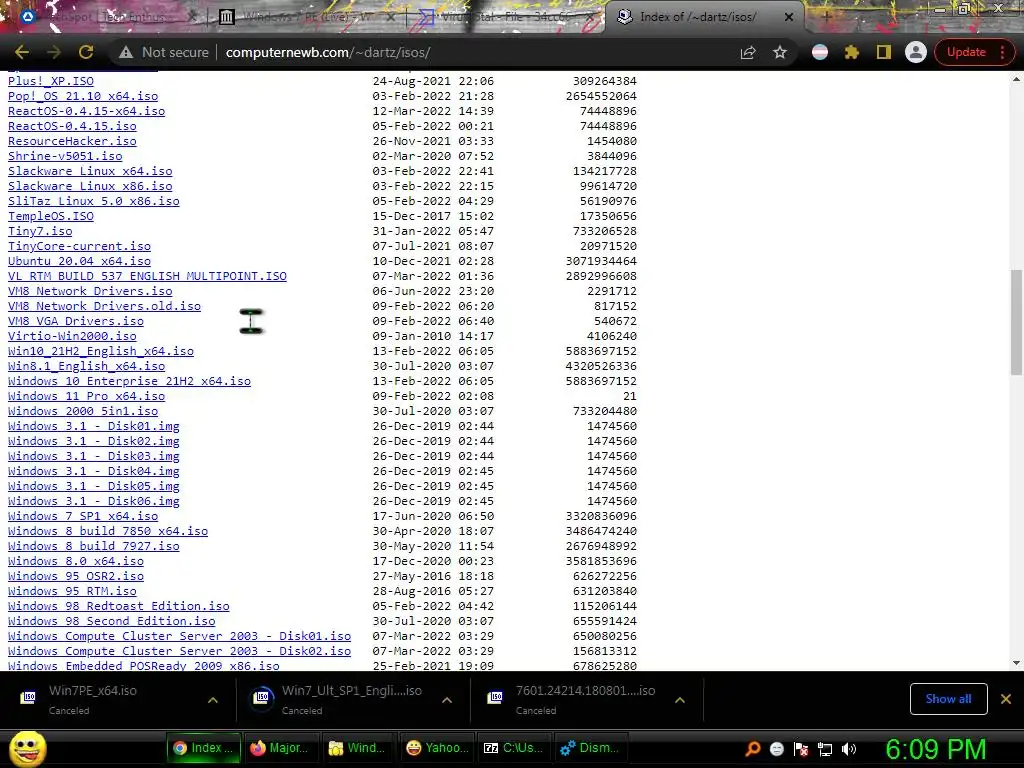Click the Win7_Ult_SP1 download file icon
The width and height of the screenshot is (1024, 768).
[262, 697]
